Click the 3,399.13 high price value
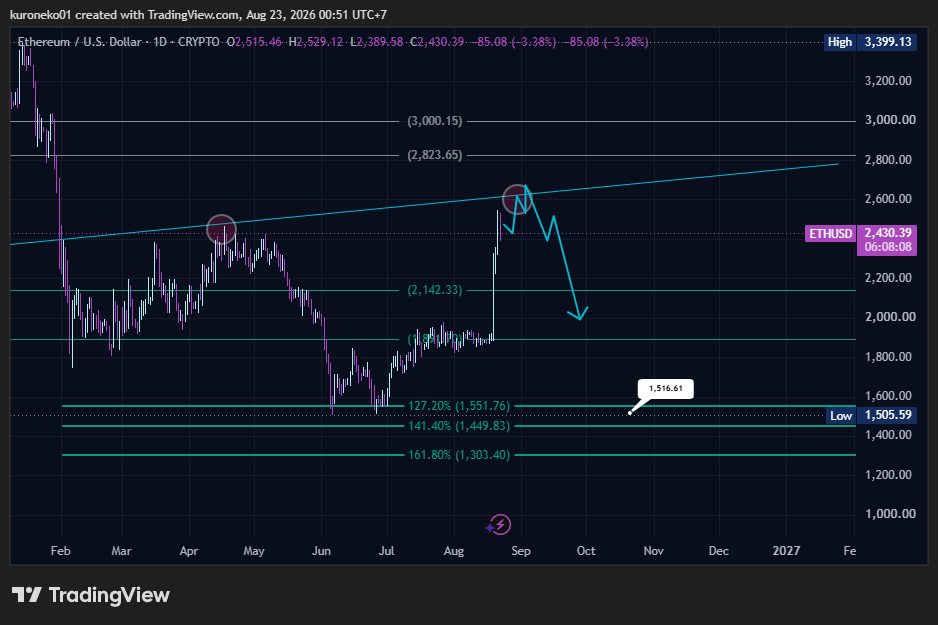 pos(888,42)
